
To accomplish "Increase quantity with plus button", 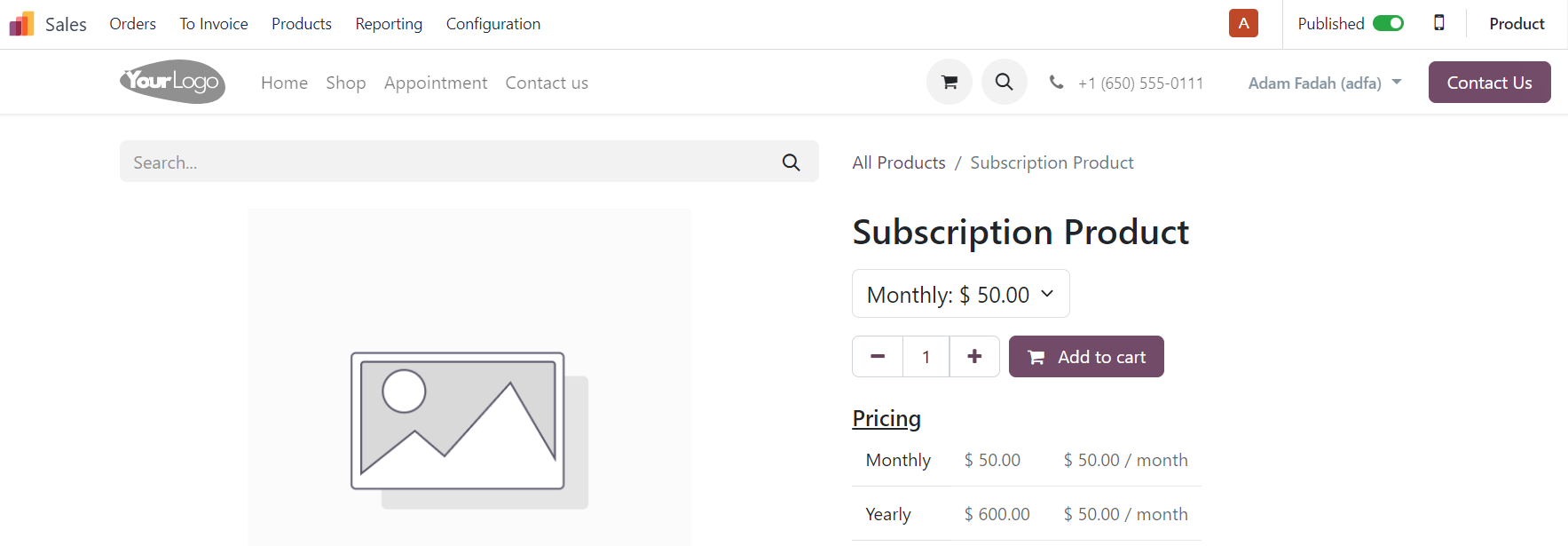I will 974,356.
